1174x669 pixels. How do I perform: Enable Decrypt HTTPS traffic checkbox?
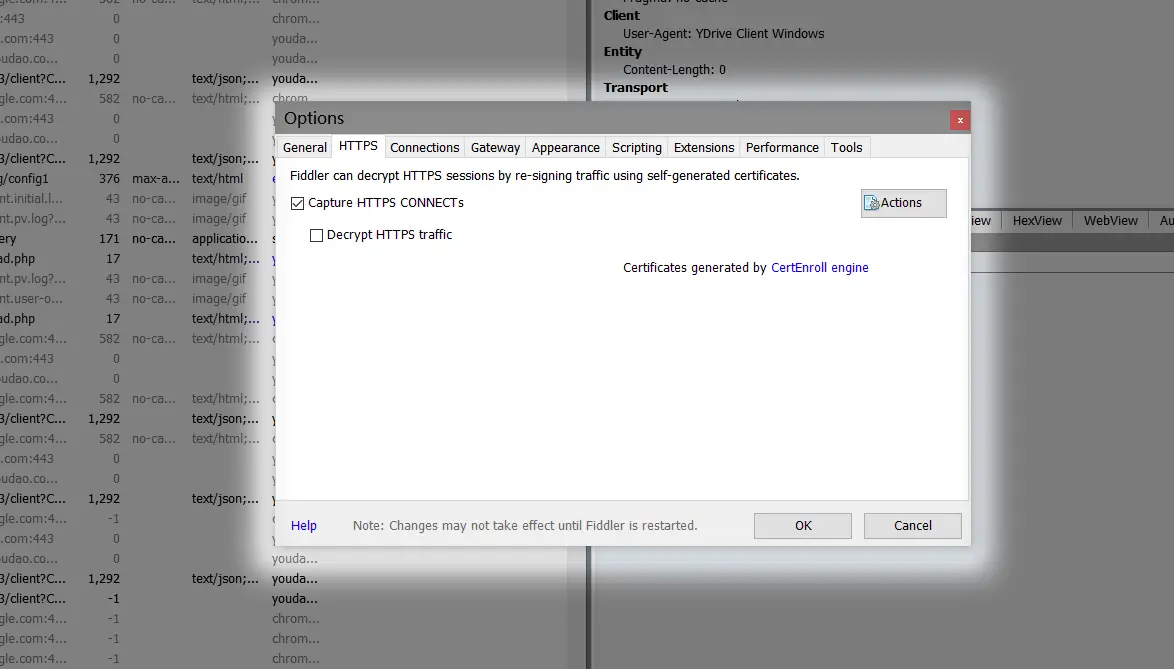click(317, 236)
